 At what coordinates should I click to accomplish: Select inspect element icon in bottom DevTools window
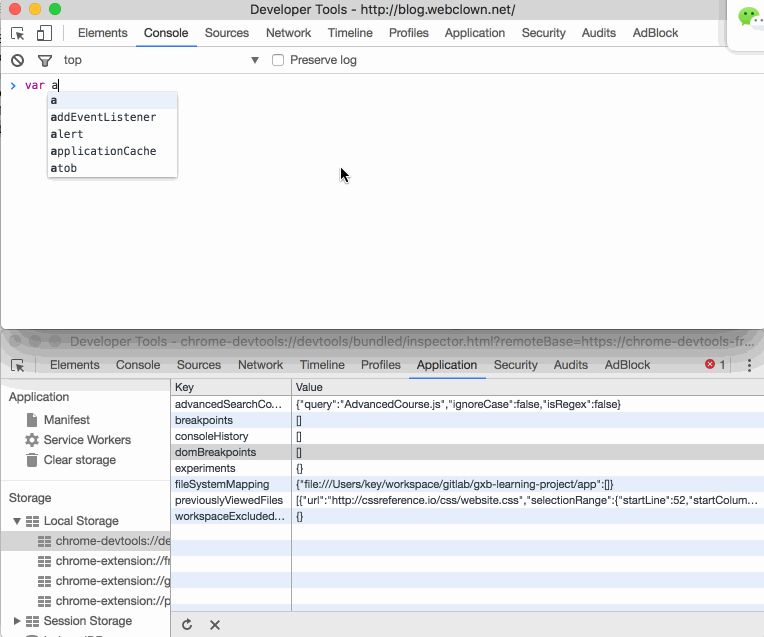tap(18, 365)
